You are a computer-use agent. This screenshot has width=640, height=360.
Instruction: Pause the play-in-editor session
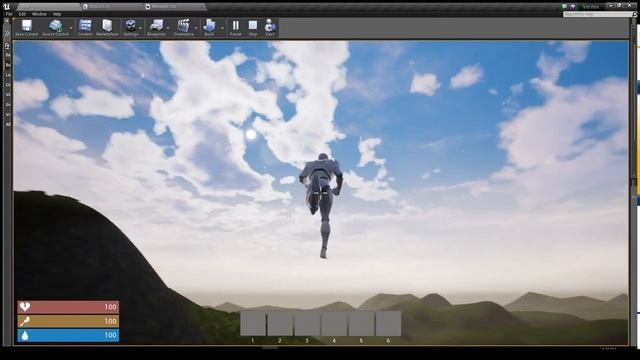(236, 28)
